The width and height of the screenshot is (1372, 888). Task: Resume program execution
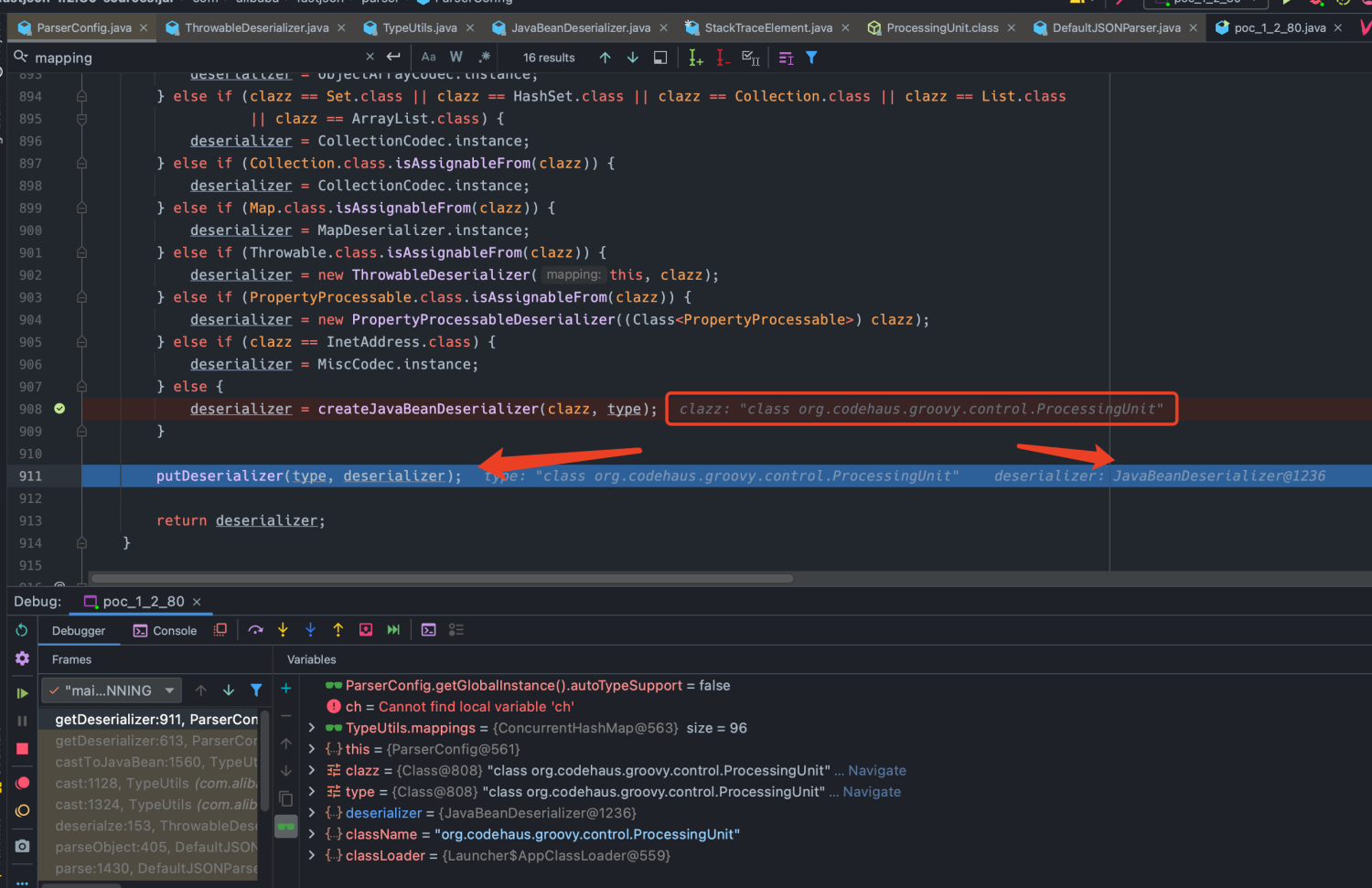click(x=22, y=693)
